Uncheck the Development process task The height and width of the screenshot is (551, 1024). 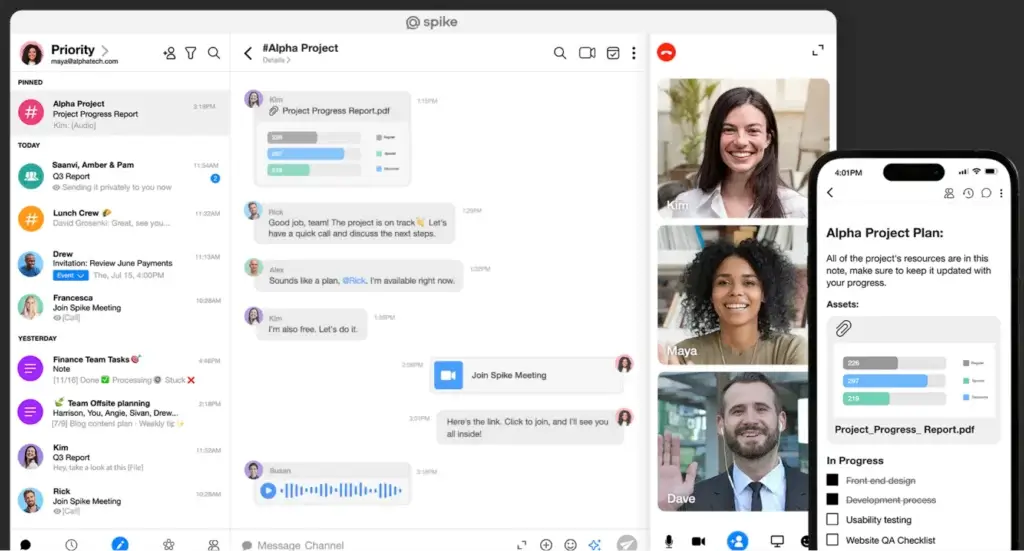[832, 499]
